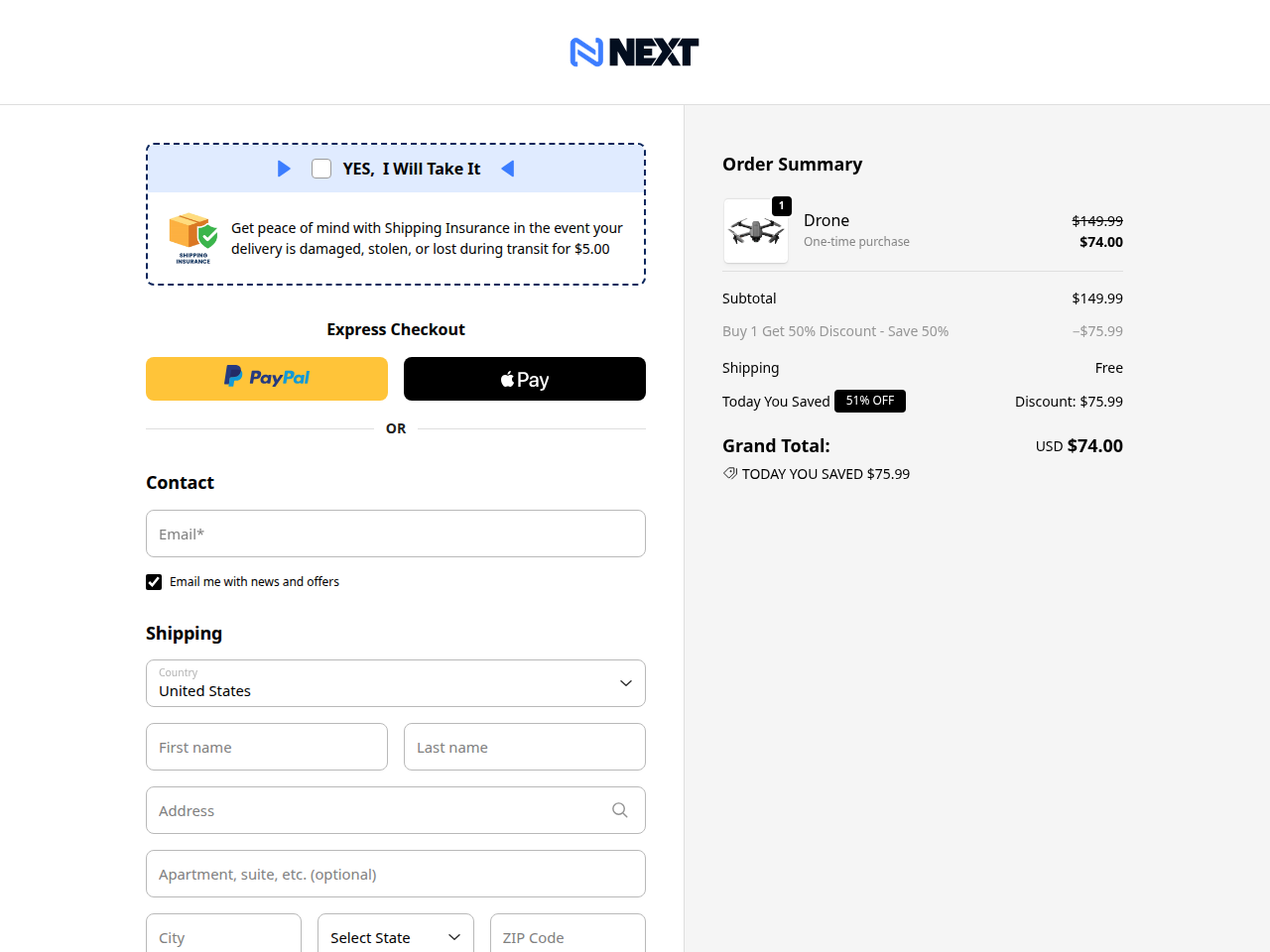Choose the Apple Pay button
The image size is (1270, 952).
pyautogui.click(x=525, y=379)
